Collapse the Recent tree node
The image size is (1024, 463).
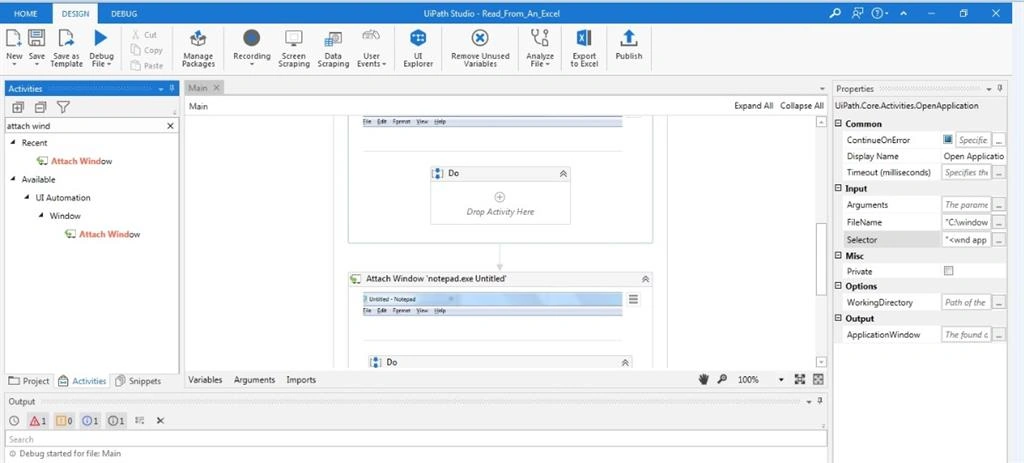coord(13,142)
